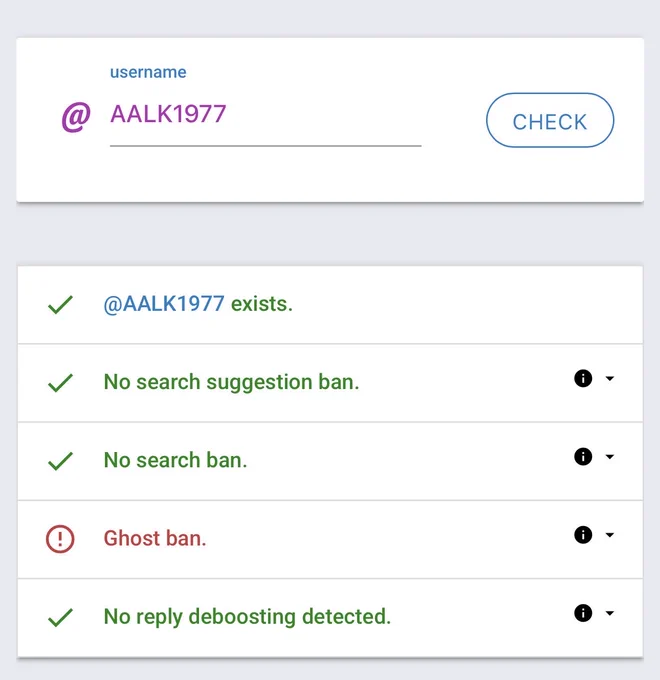Viewport: 660px width, 680px height.
Task: Click info icon for Ghost ban
Action: coord(583,534)
